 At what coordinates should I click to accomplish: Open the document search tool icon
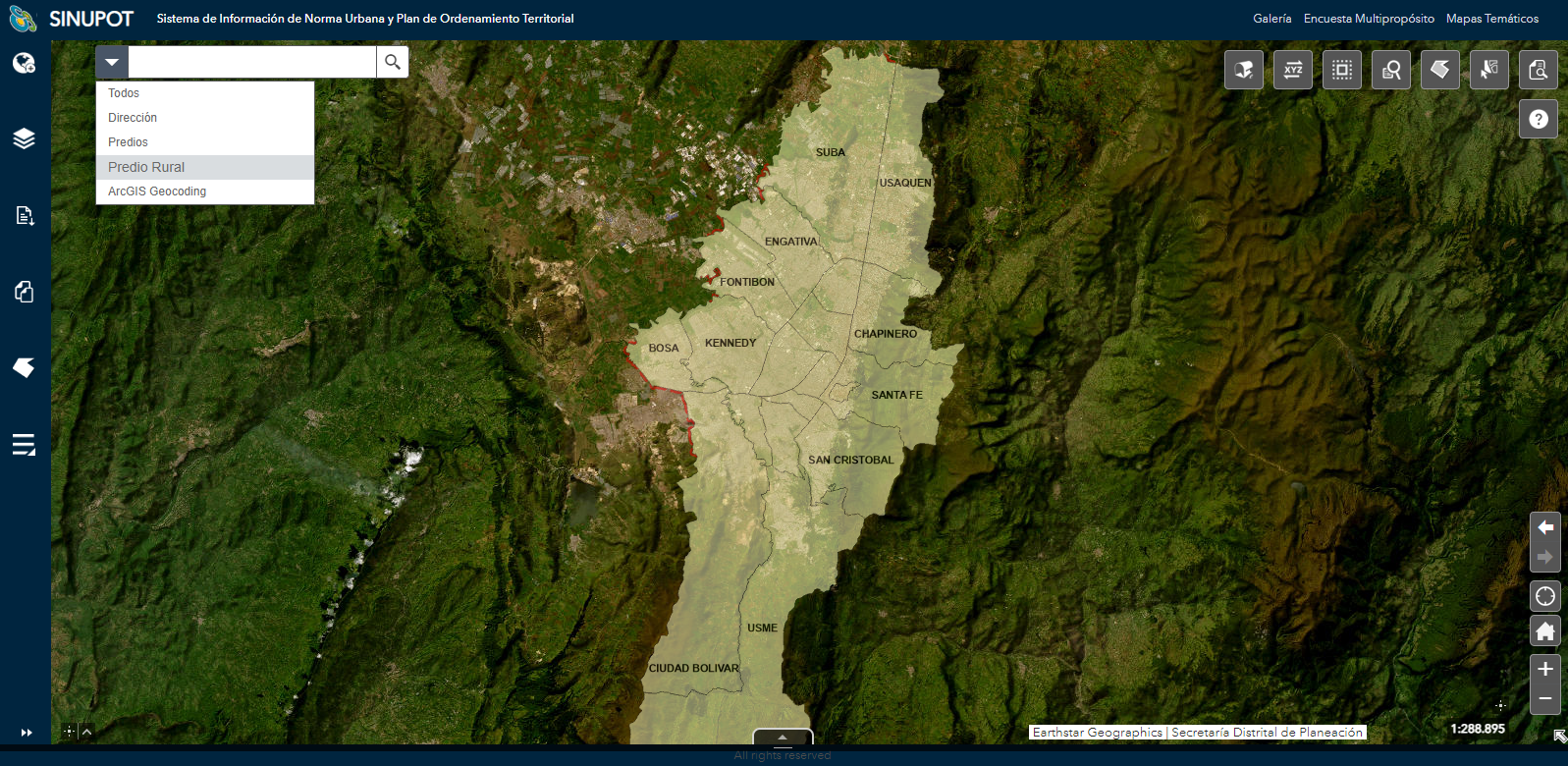click(x=1539, y=70)
